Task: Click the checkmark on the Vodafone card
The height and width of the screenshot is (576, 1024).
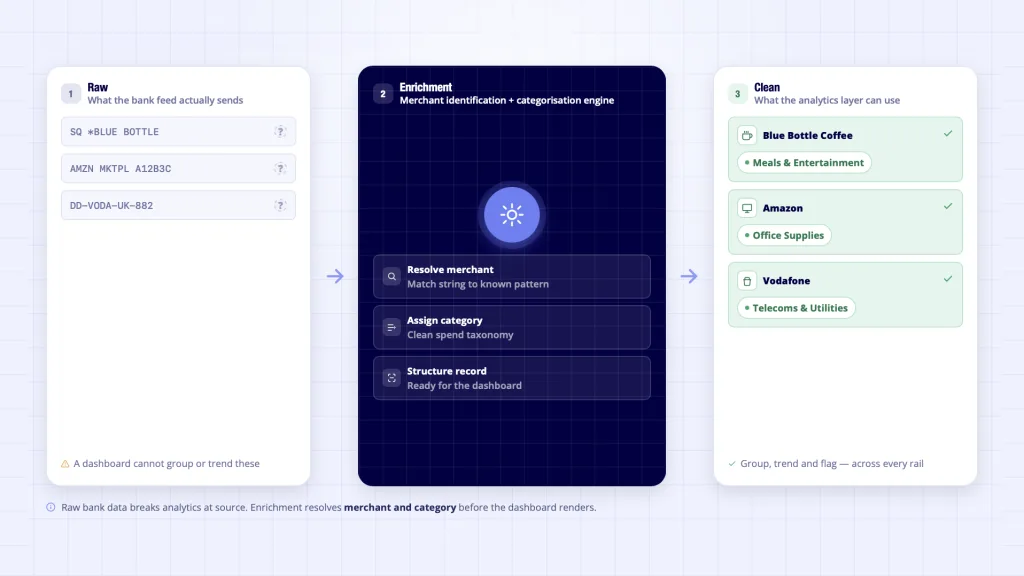Action: coord(948,279)
